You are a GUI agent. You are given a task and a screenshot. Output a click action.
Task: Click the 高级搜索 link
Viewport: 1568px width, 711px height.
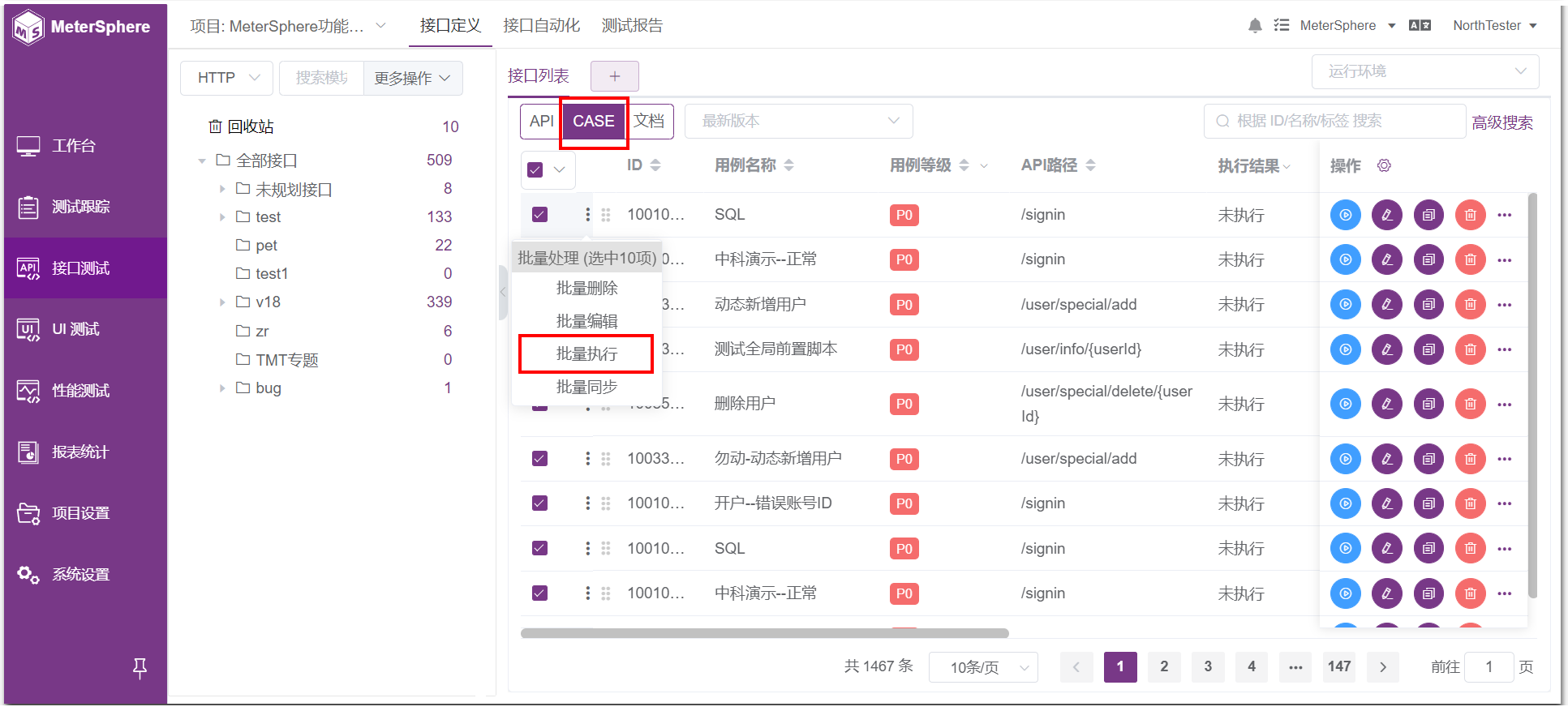1502,122
